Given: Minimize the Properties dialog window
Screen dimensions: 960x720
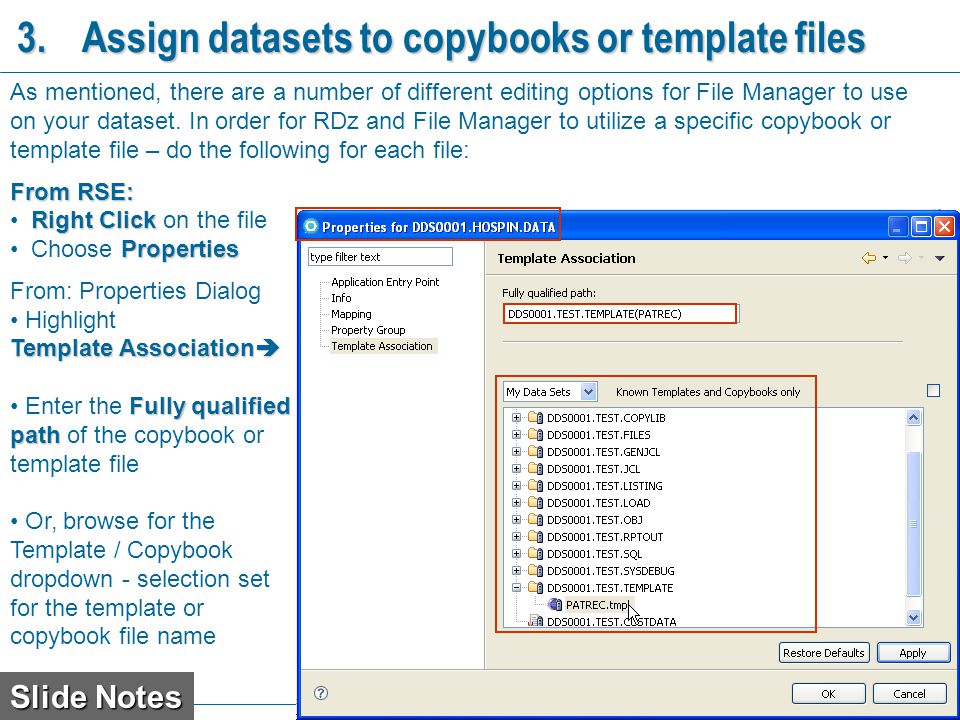Looking at the screenshot, I should pyautogui.click(x=898, y=227).
